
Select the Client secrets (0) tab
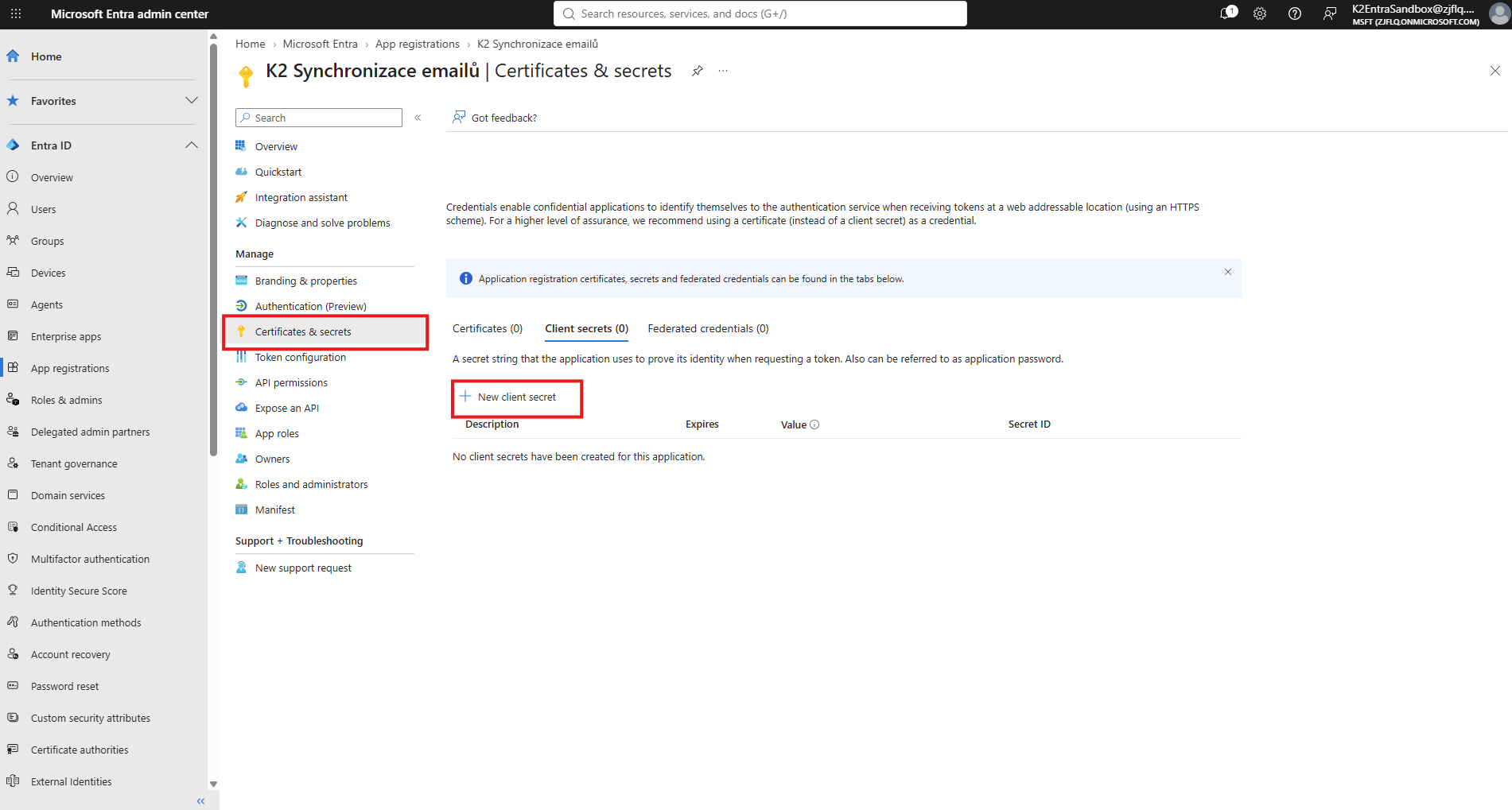tap(587, 328)
